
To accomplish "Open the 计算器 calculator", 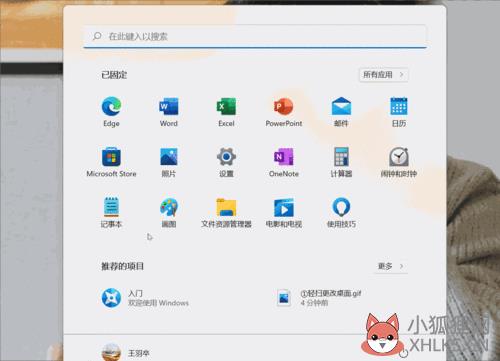I will 341,162.
